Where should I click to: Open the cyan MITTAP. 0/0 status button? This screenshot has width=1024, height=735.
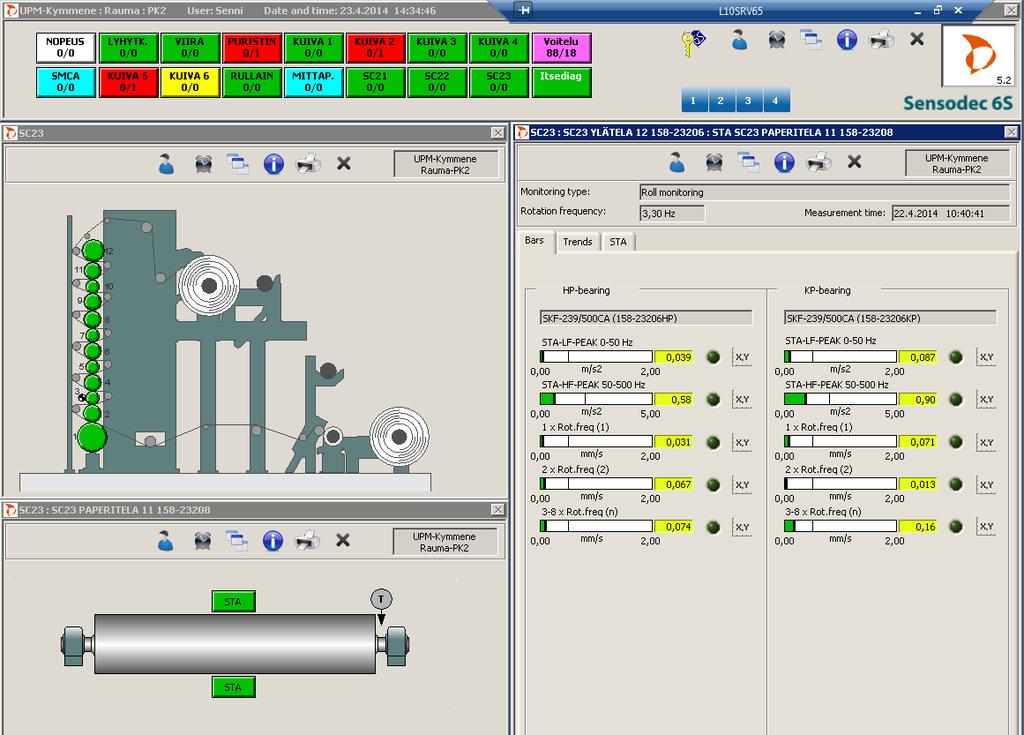[x=313, y=82]
